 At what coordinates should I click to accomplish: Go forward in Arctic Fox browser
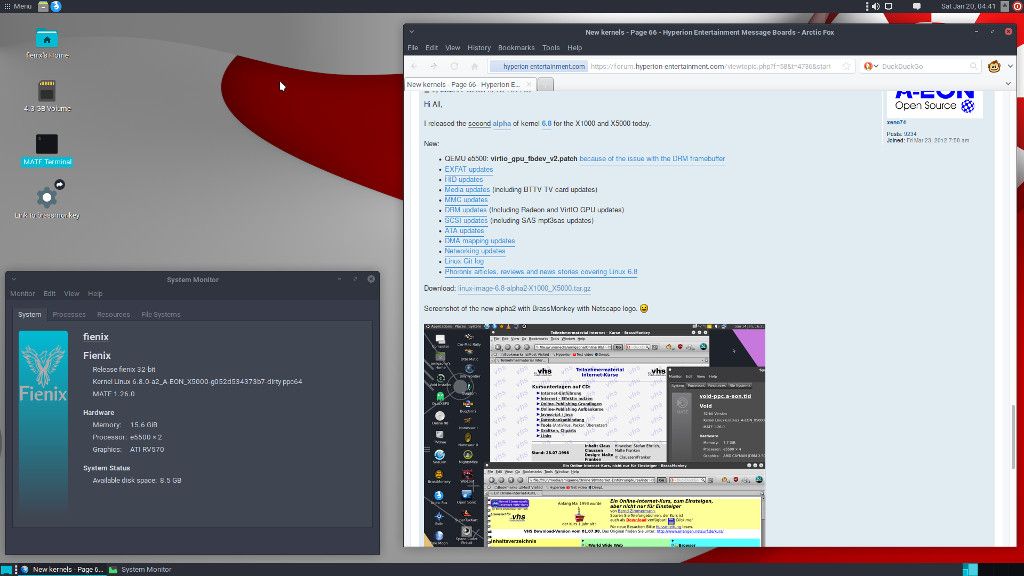point(434,67)
